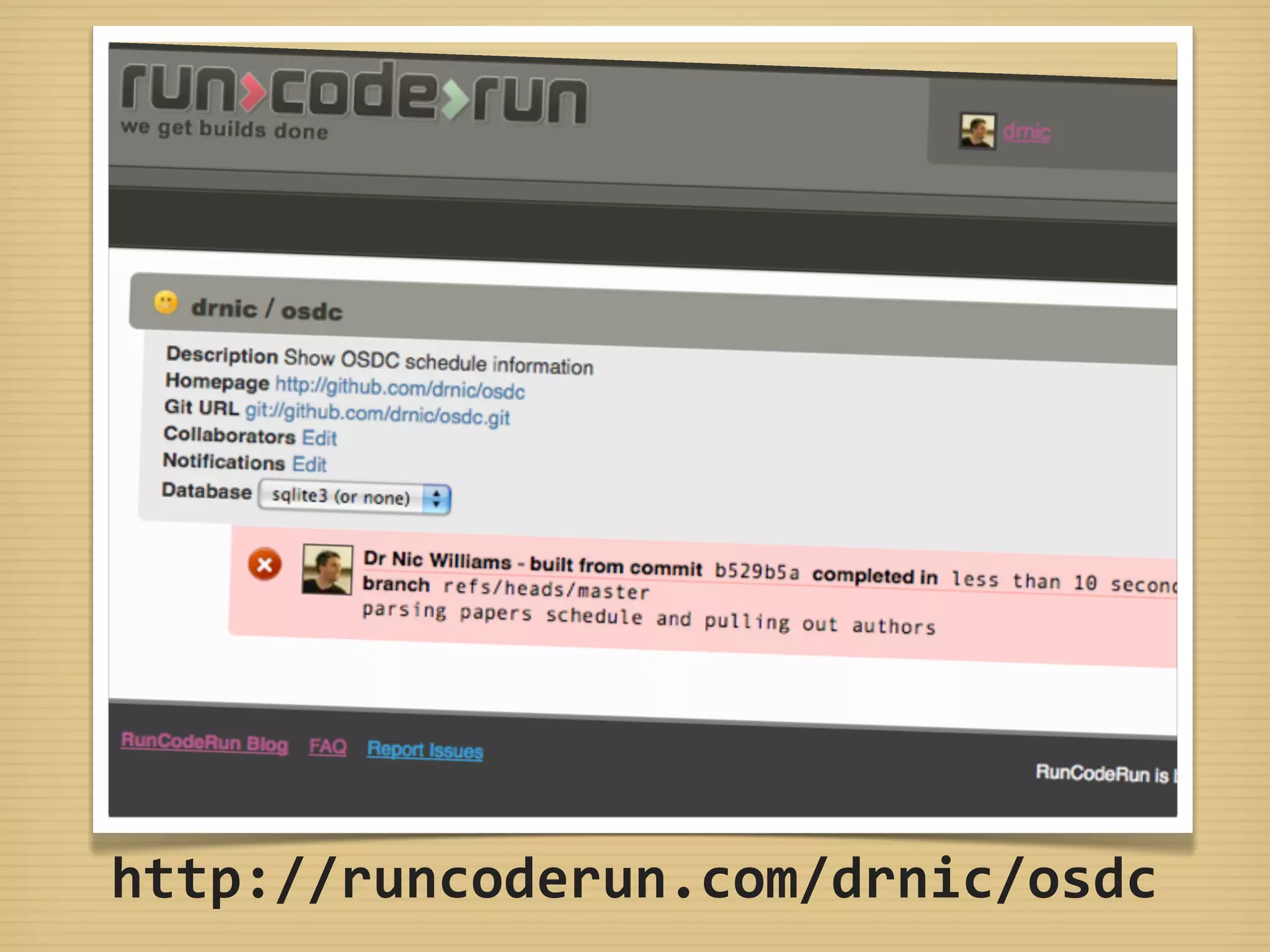Click the yellow sad-face build status icon
The image size is (1270, 952).
[166, 302]
